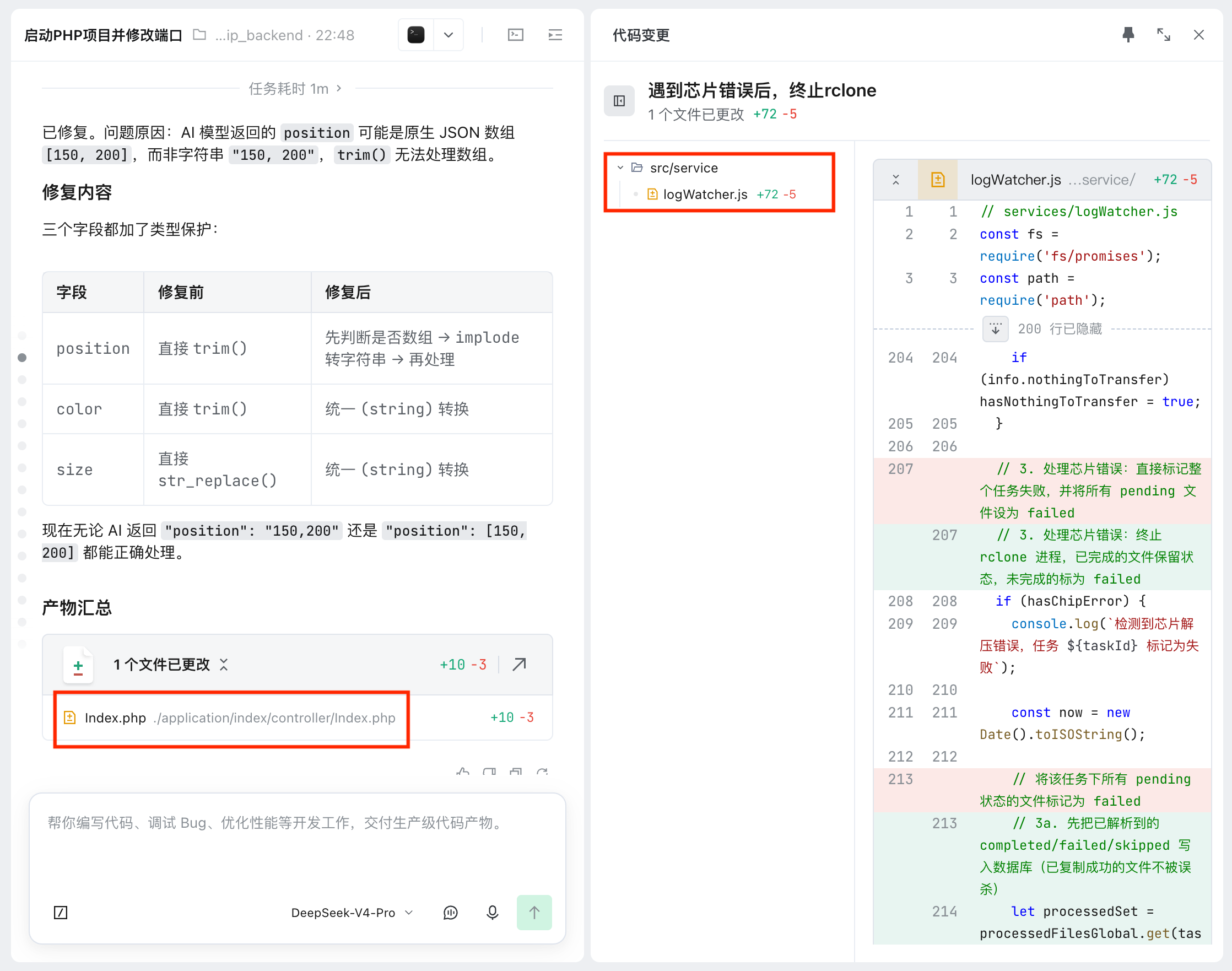This screenshot has width=1232, height=971.
Task: Click the chat mode icon beside the microphone
Action: [x=450, y=913]
